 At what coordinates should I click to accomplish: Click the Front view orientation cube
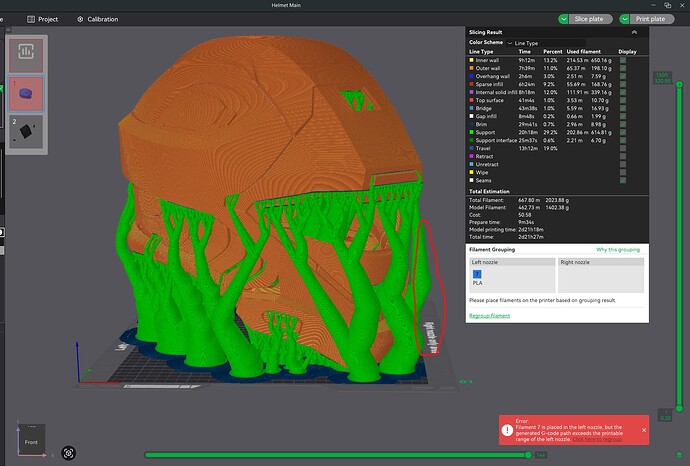(x=31, y=440)
